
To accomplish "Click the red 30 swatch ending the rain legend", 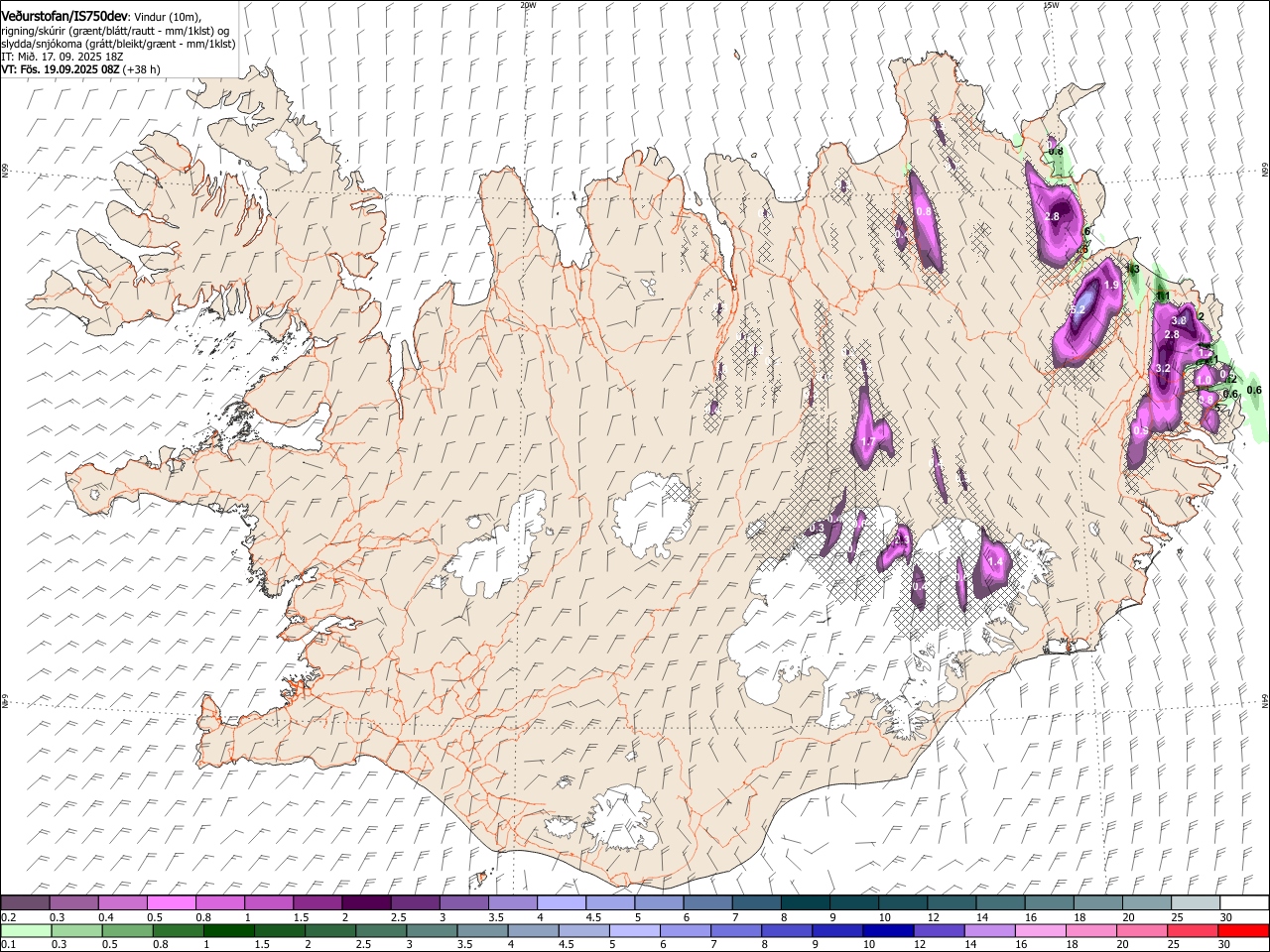I will point(1244,931).
